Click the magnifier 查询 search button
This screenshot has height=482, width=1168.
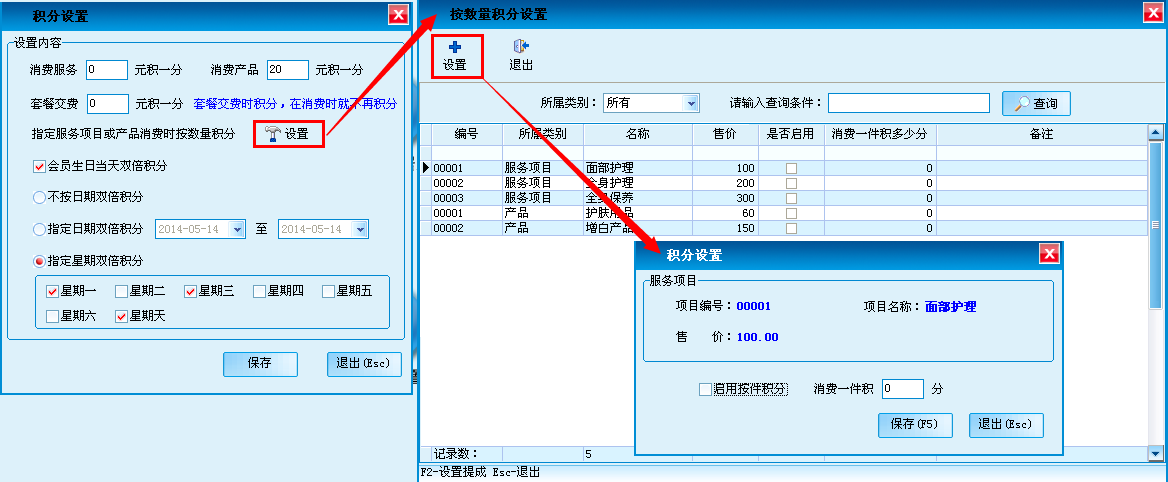click(x=1036, y=103)
